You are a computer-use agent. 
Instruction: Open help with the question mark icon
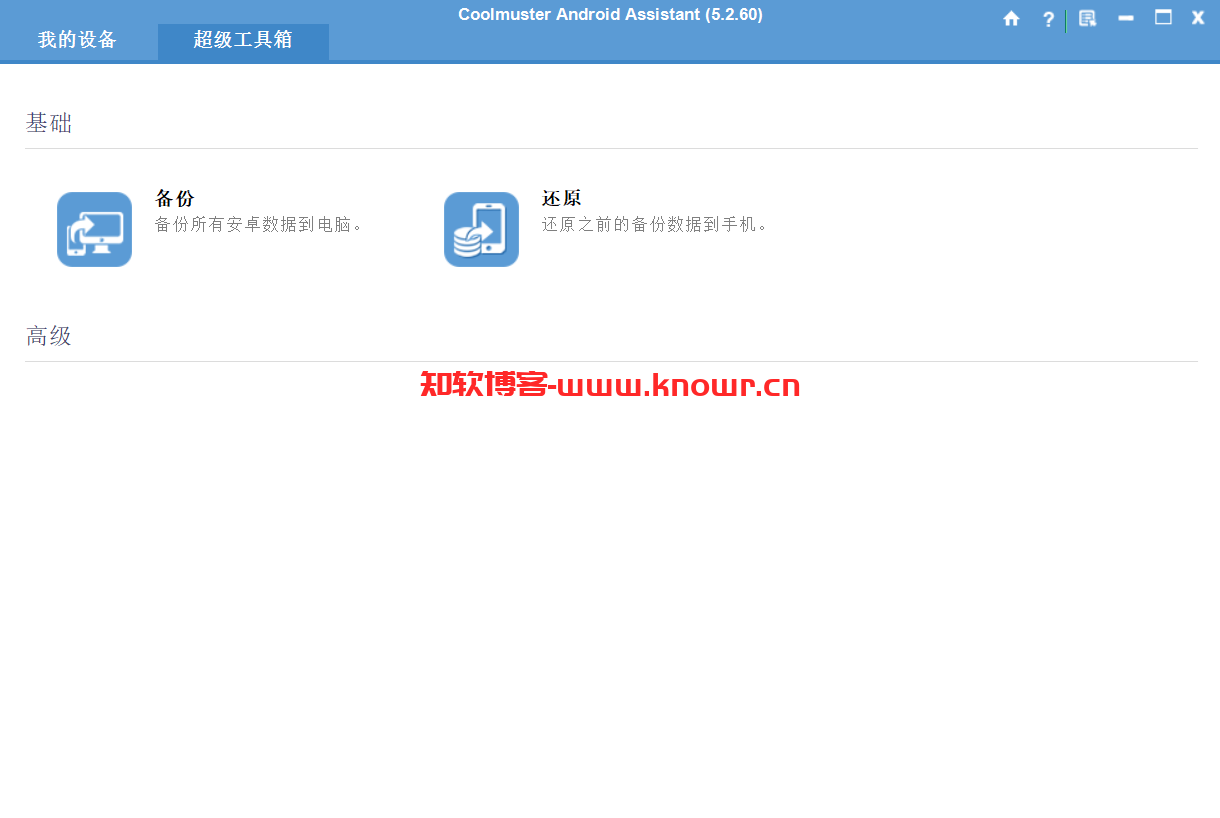coord(1048,19)
